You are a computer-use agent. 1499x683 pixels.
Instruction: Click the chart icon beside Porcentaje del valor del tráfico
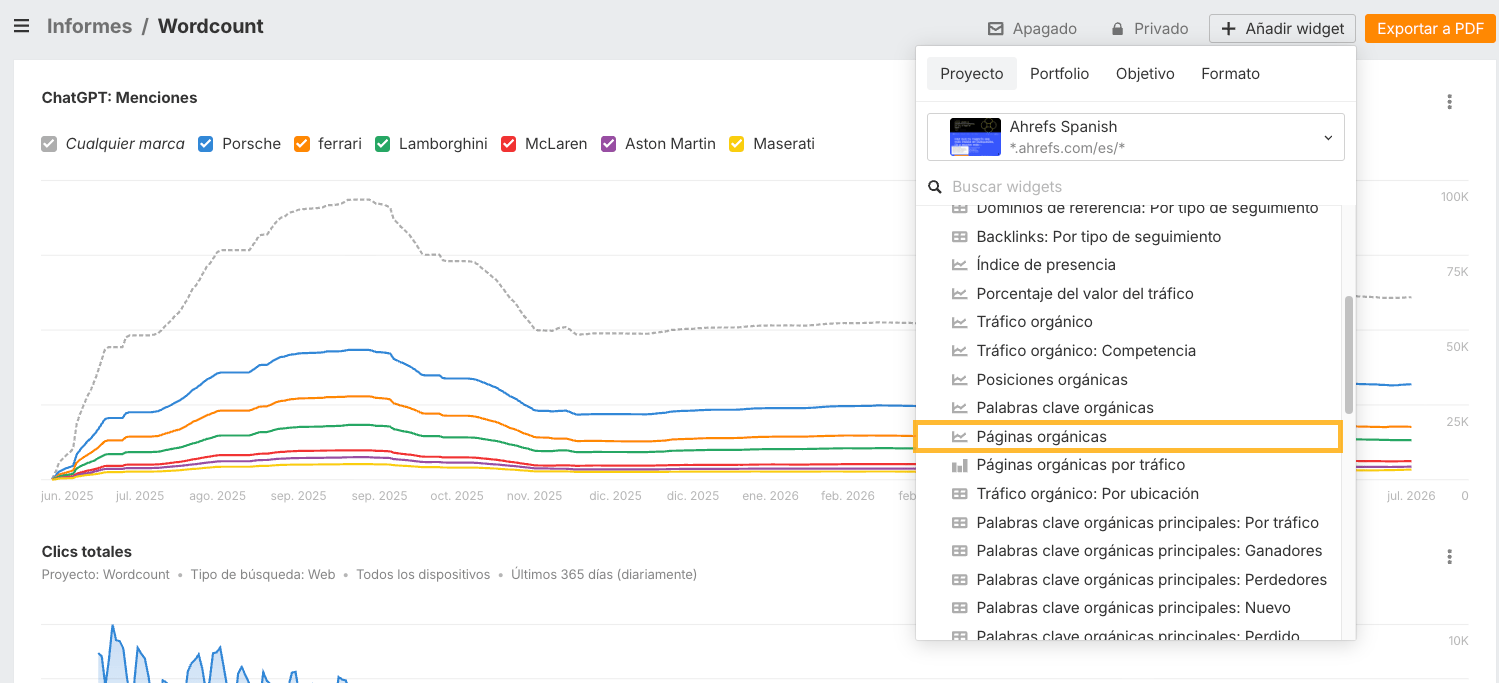[959, 294]
